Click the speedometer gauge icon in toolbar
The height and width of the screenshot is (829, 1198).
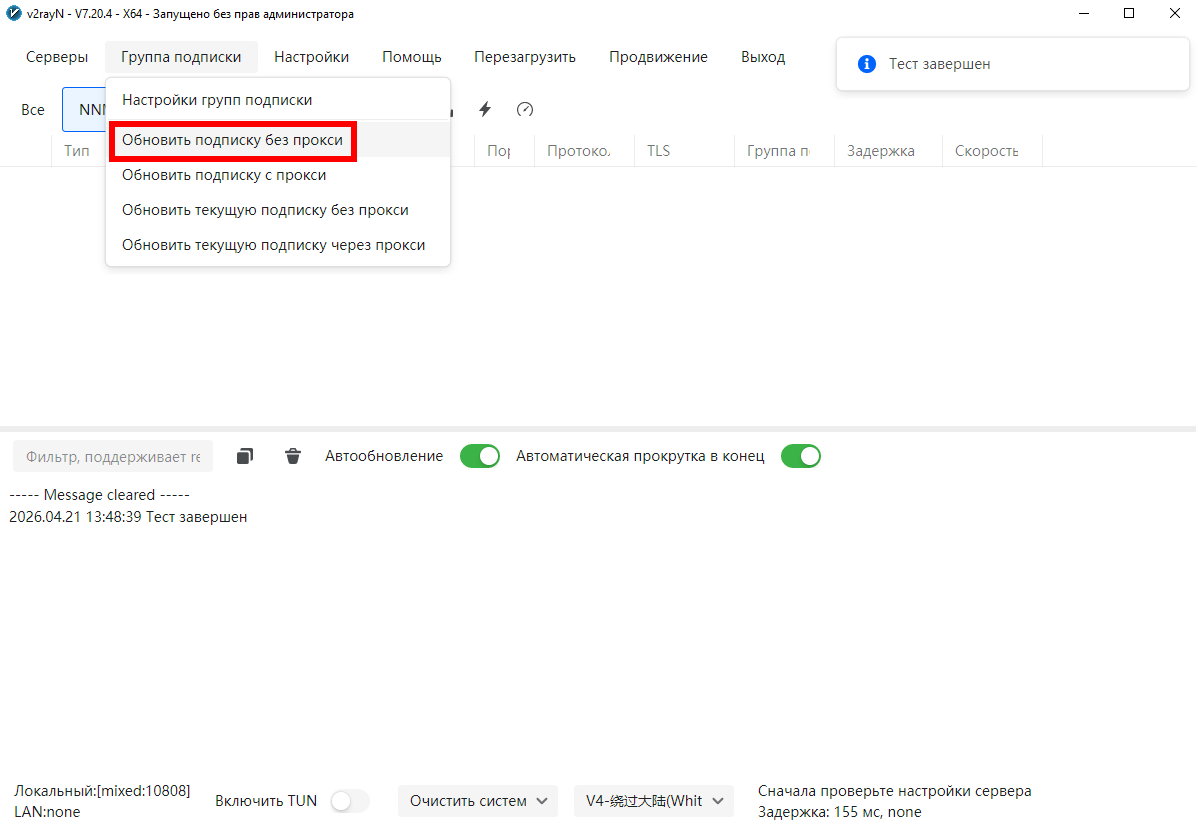pyautogui.click(x=525, y=109)
